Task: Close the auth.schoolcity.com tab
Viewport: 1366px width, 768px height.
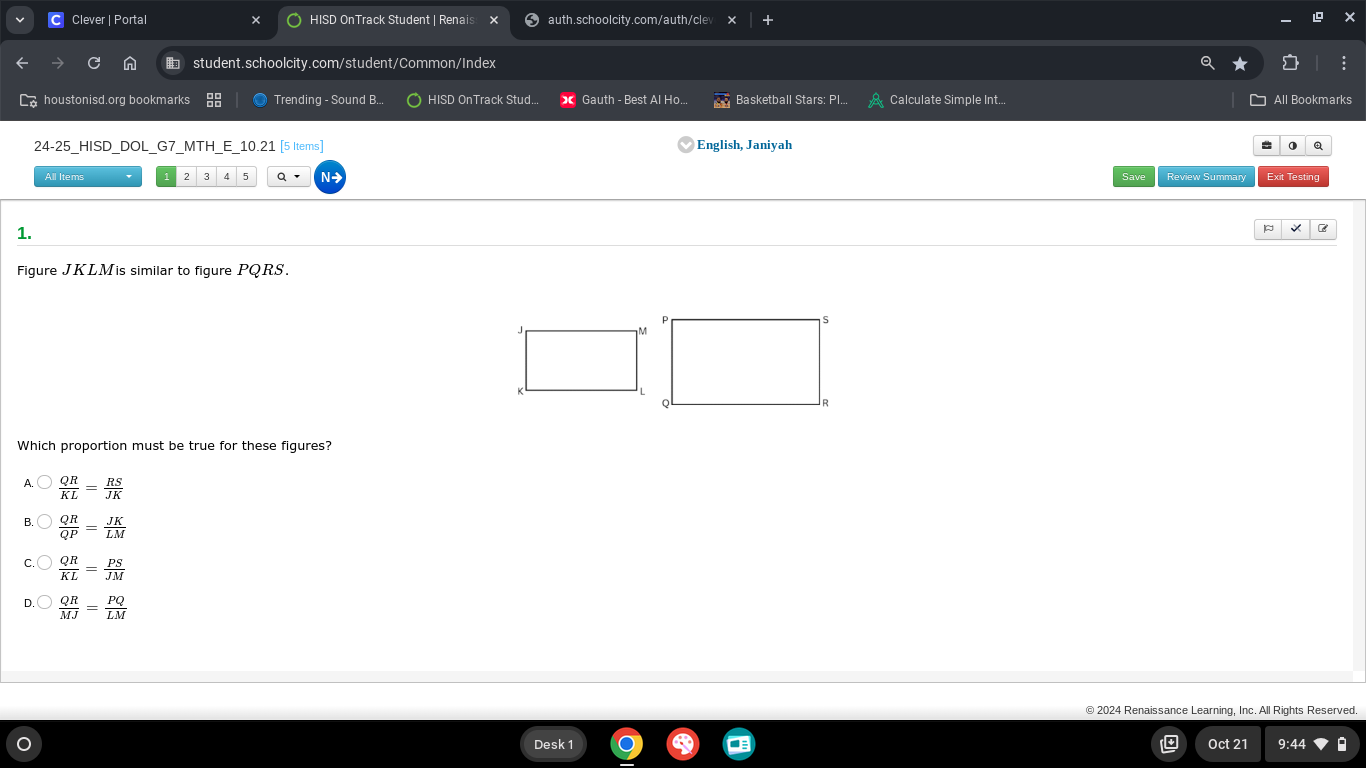Action: click(x=731, y=20)
